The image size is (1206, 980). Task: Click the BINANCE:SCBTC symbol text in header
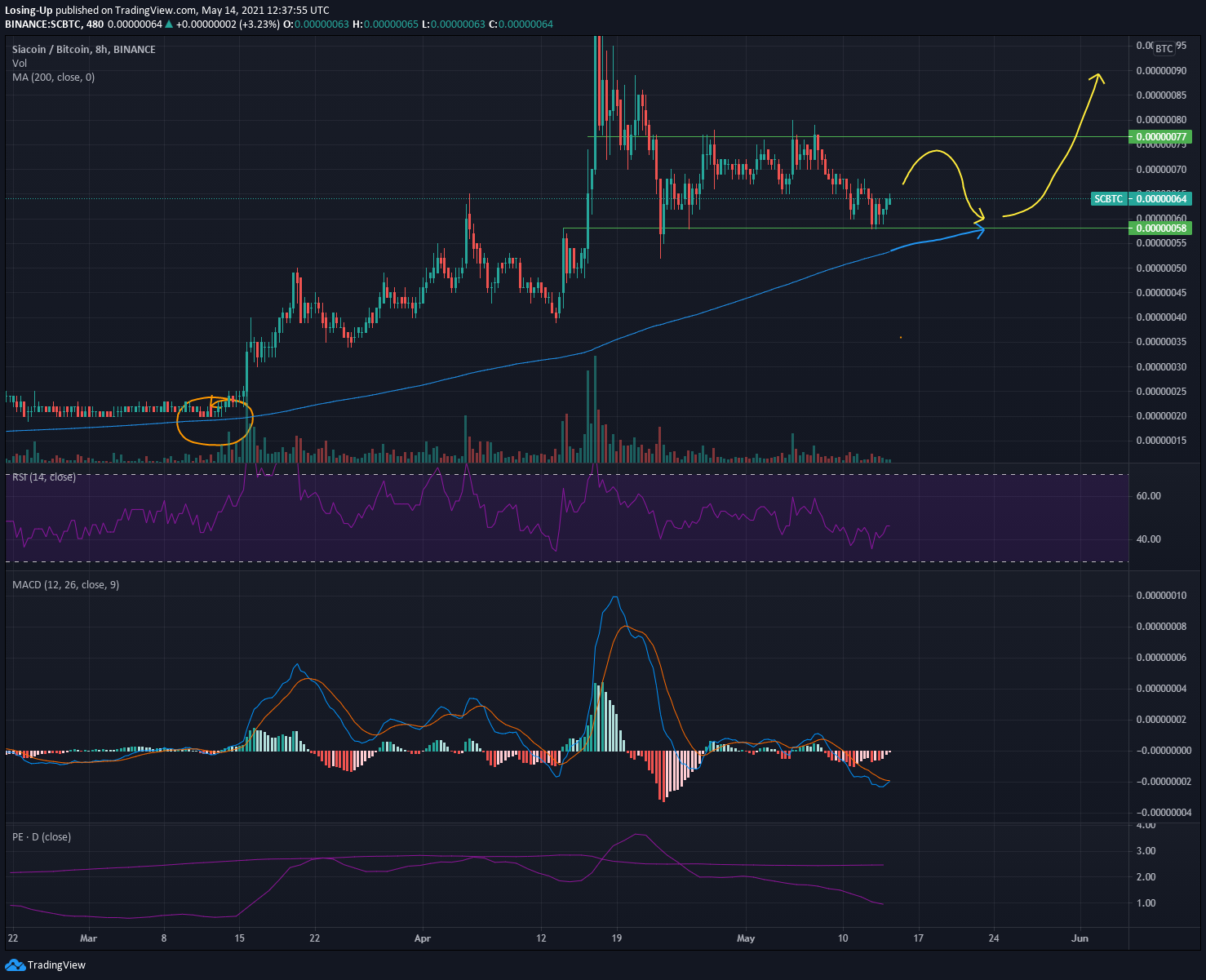coord(42,24)
